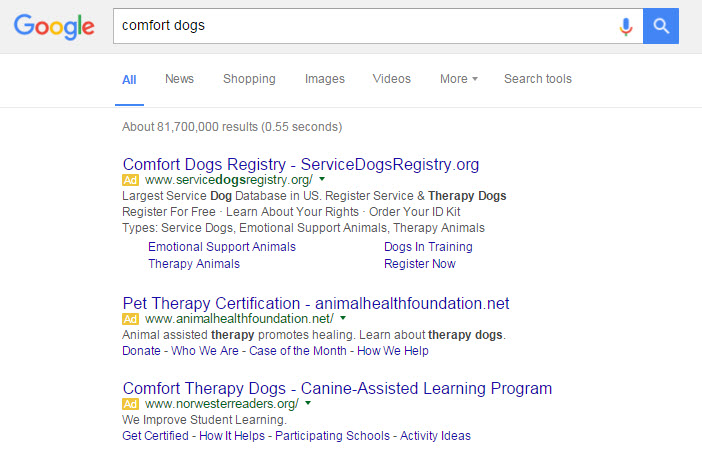Image resolution: width=702 pixels, height=457 pixels.
Task: Open the Who We Are sitelink
Action: (x=205, y=350)
